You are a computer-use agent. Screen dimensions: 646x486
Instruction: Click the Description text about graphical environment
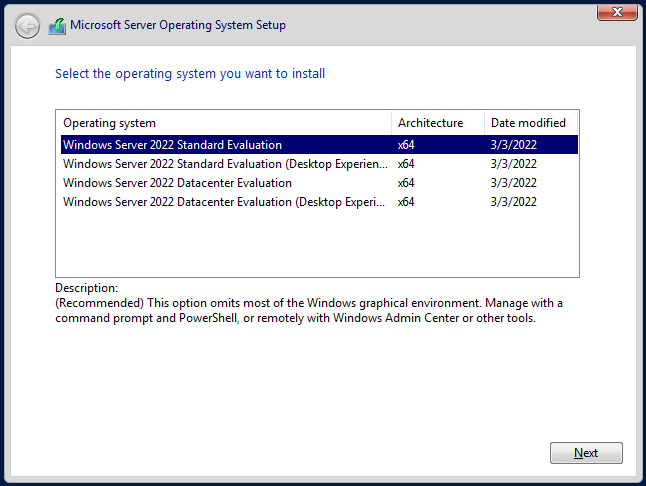[309, 311]
